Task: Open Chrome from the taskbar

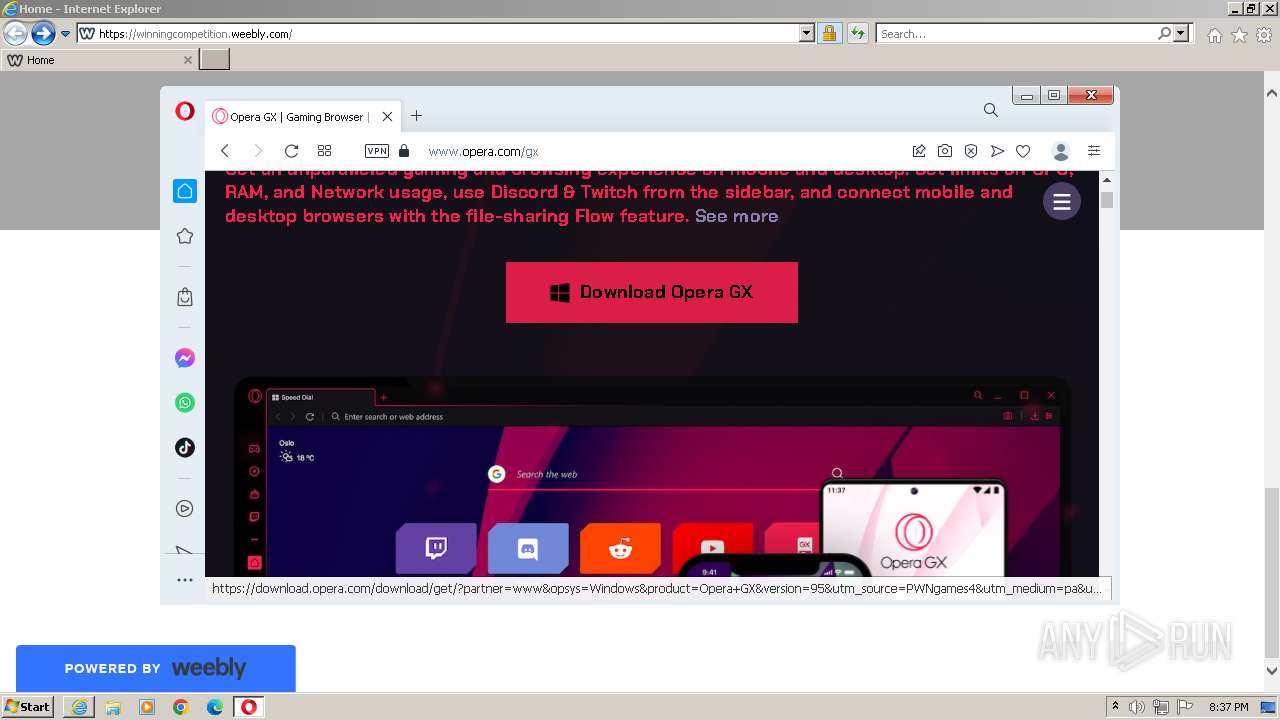Action: click(x=181, y=707)
